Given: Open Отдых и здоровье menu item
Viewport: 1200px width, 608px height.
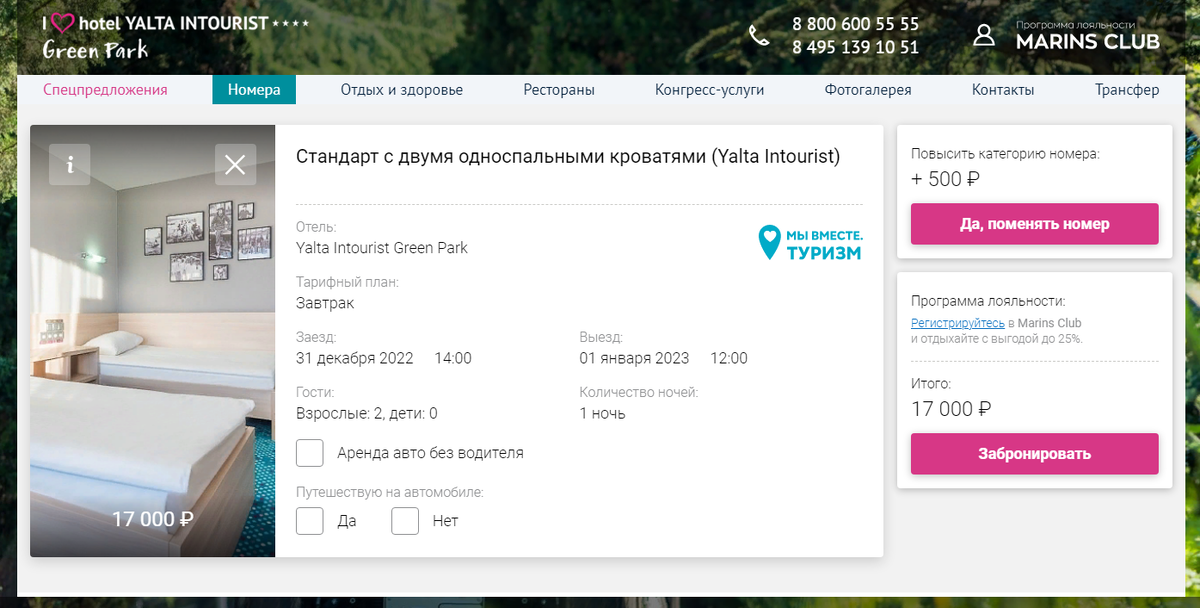Looking at the screenshot, I should coord(402,90).
